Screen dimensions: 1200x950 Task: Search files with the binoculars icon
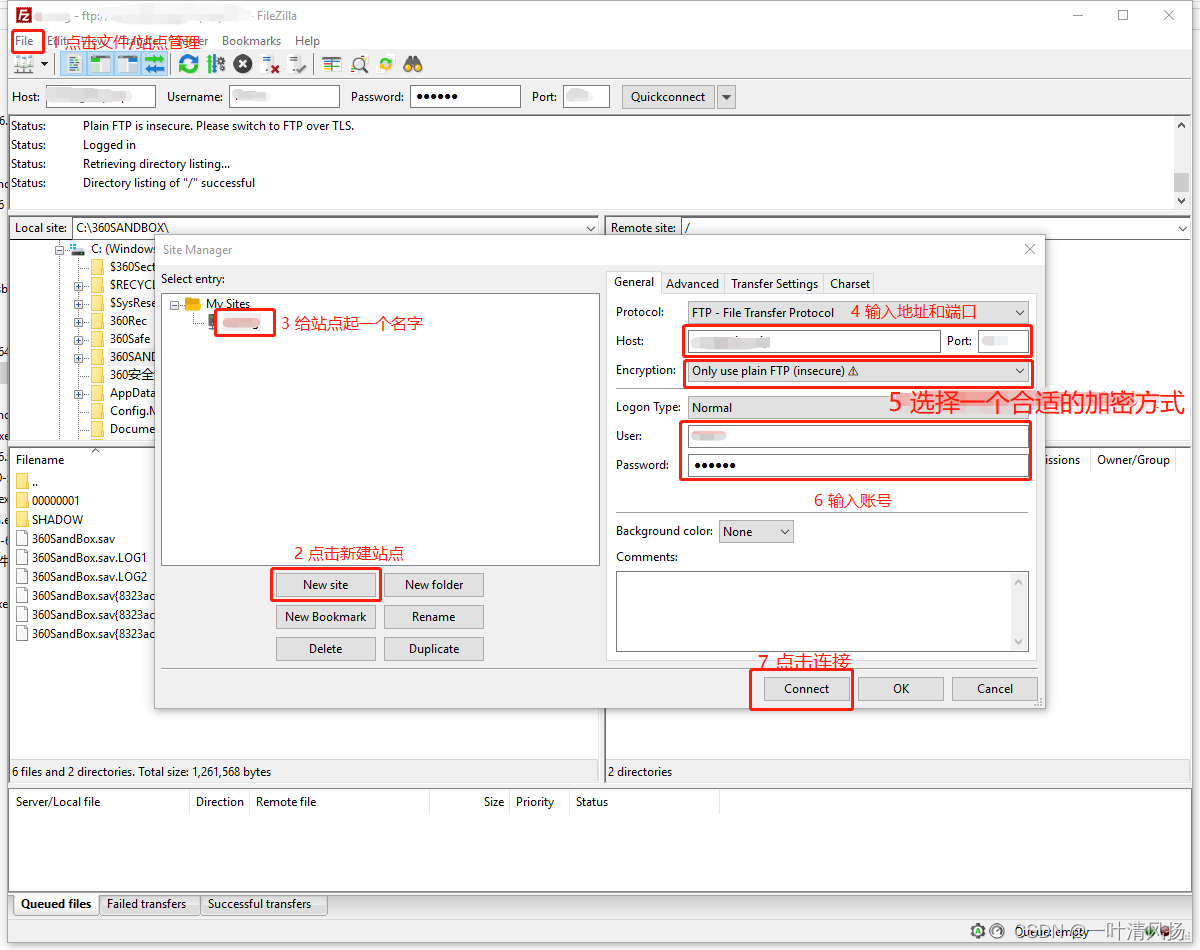point(413,64)
